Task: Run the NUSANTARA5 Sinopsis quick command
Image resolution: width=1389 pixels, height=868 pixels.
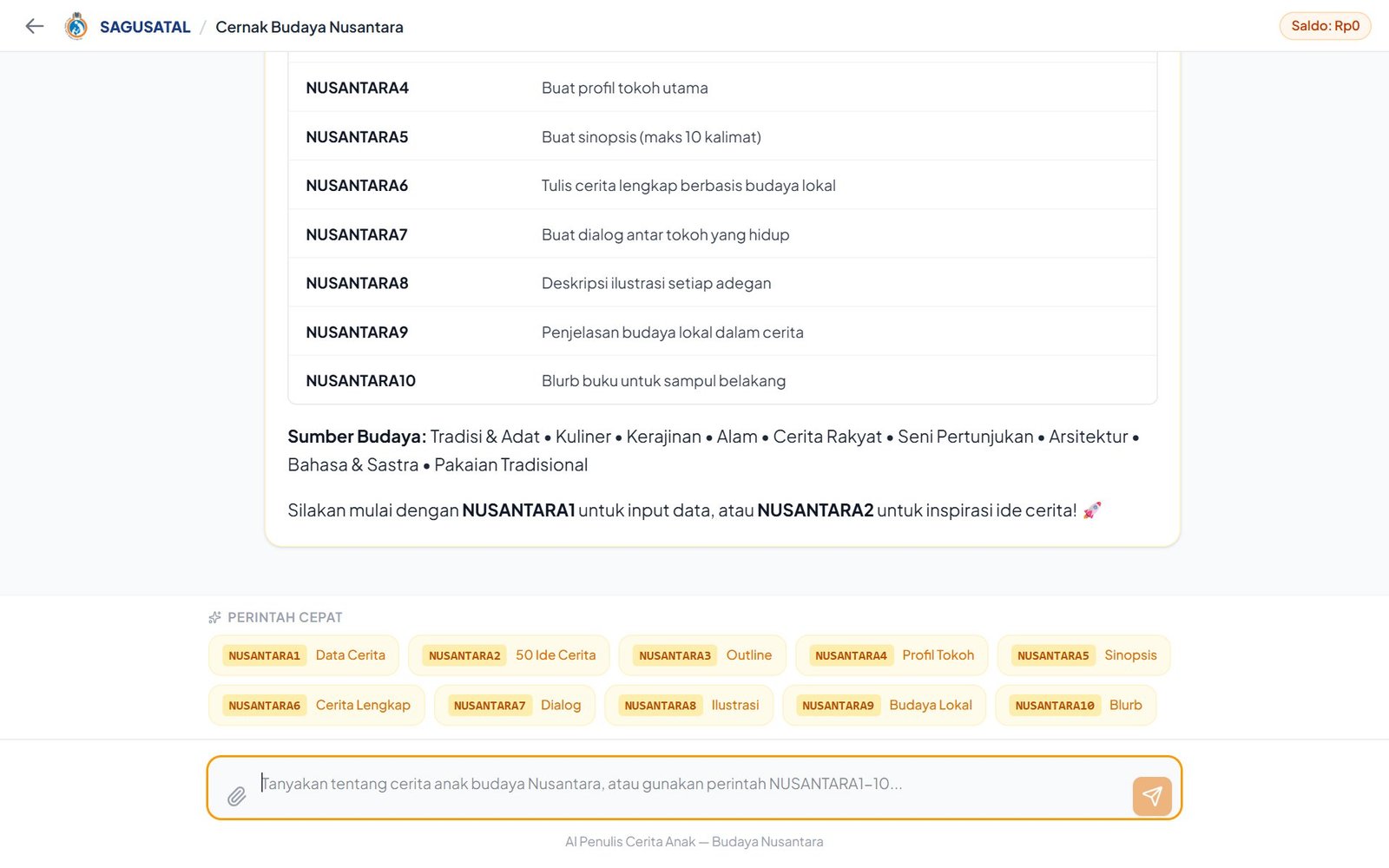Action: (x=1084, y=655)
